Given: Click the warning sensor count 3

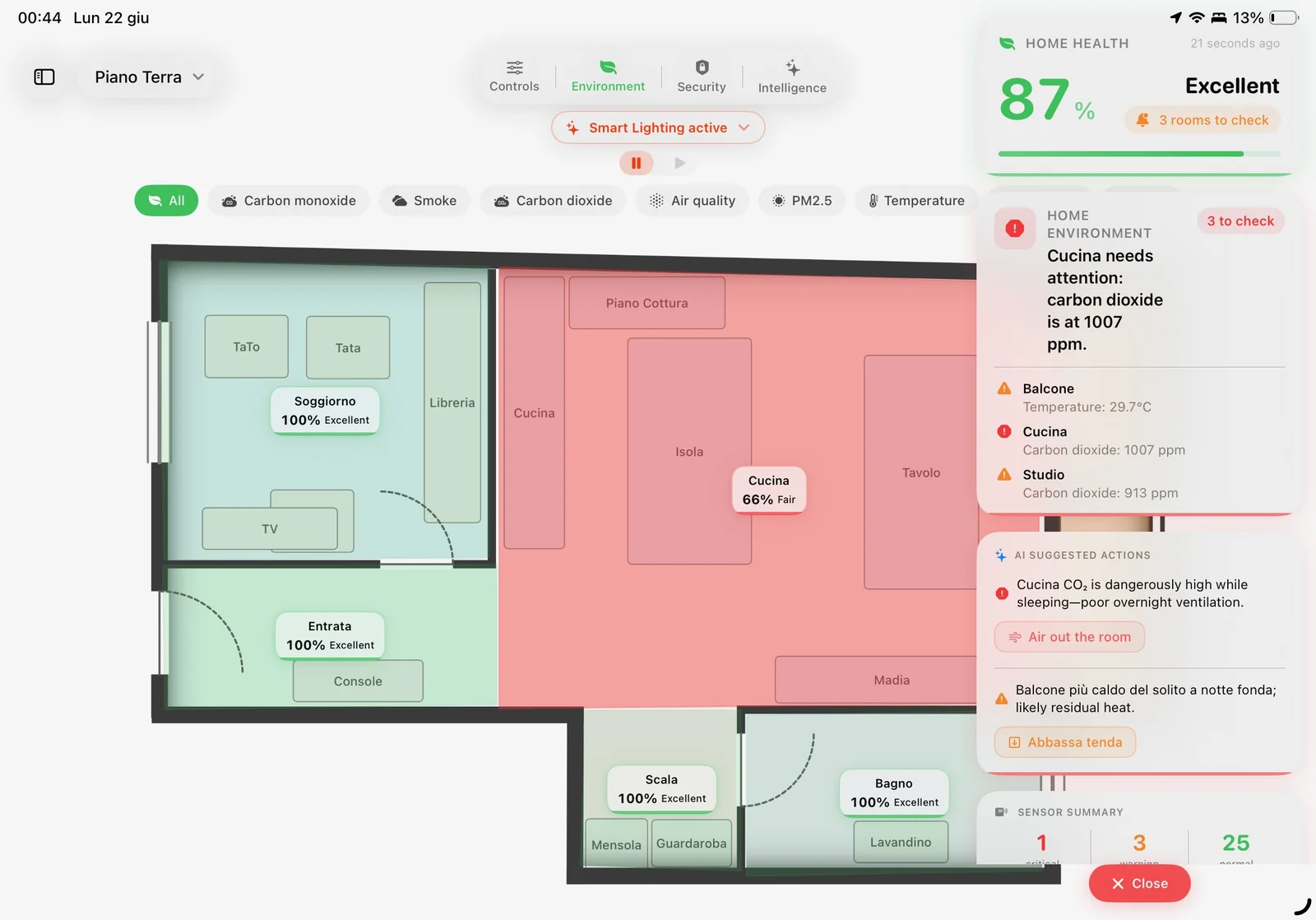Looking at the screenshot, I should point(1139,843).
